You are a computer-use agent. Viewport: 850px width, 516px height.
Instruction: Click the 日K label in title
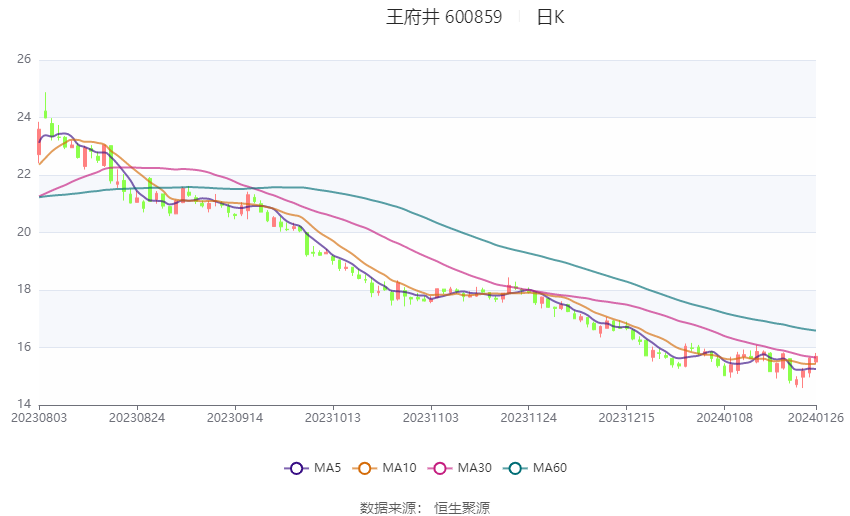click(x=550, y=17)
